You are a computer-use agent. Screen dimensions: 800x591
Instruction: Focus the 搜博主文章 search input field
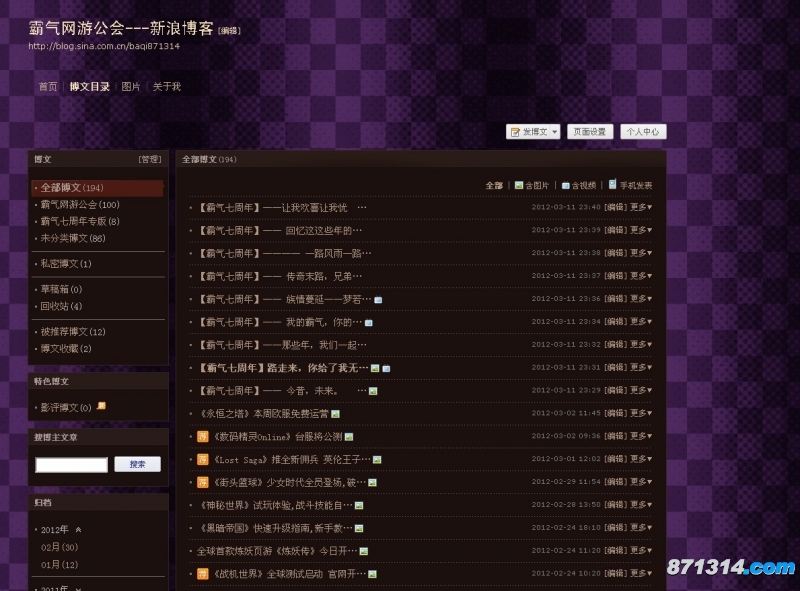pyautogui.click(x=71, y=465)
